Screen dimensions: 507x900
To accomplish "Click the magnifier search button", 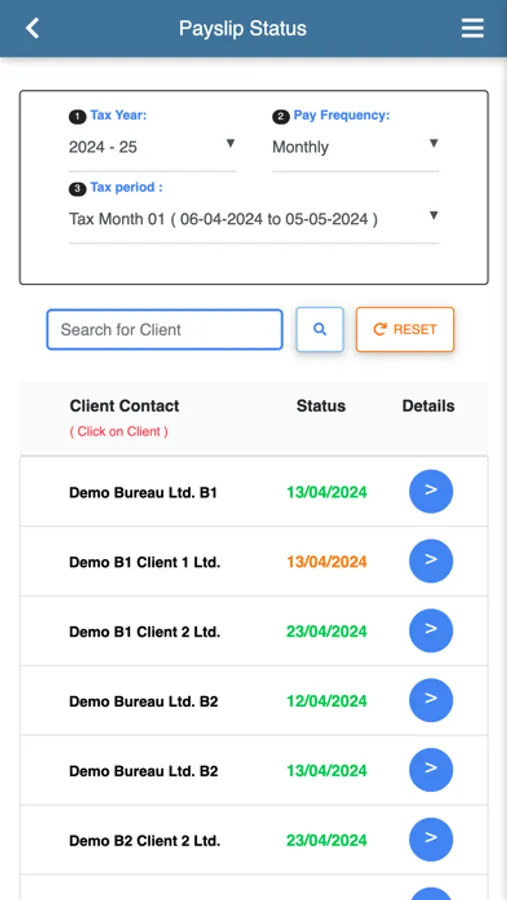I will pyautogui.click(x=320, y=329).
